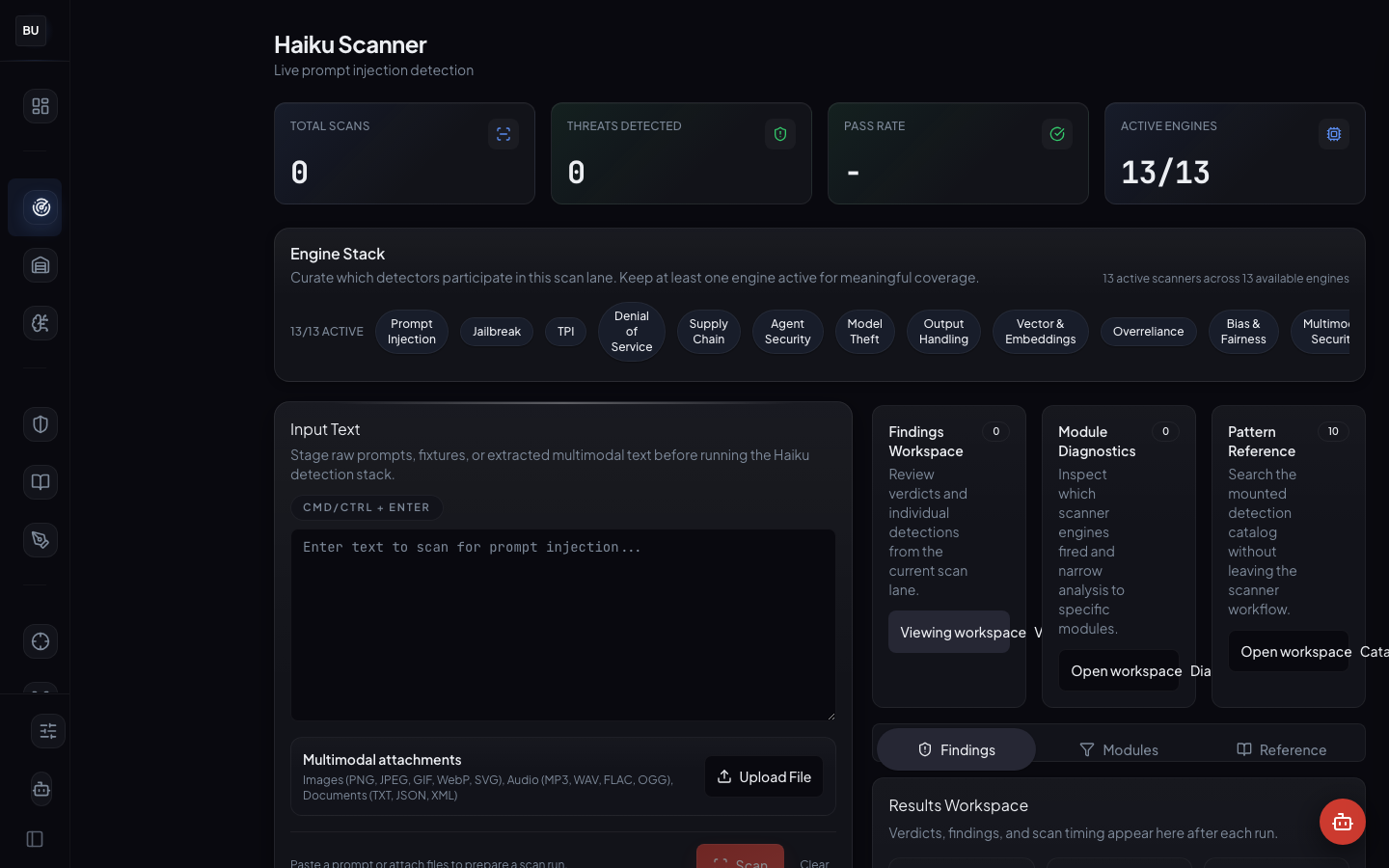Disable the Denial of Service engine
Image resolution: width=1389 pixels, height=868 pixels.
pos(631,331)
